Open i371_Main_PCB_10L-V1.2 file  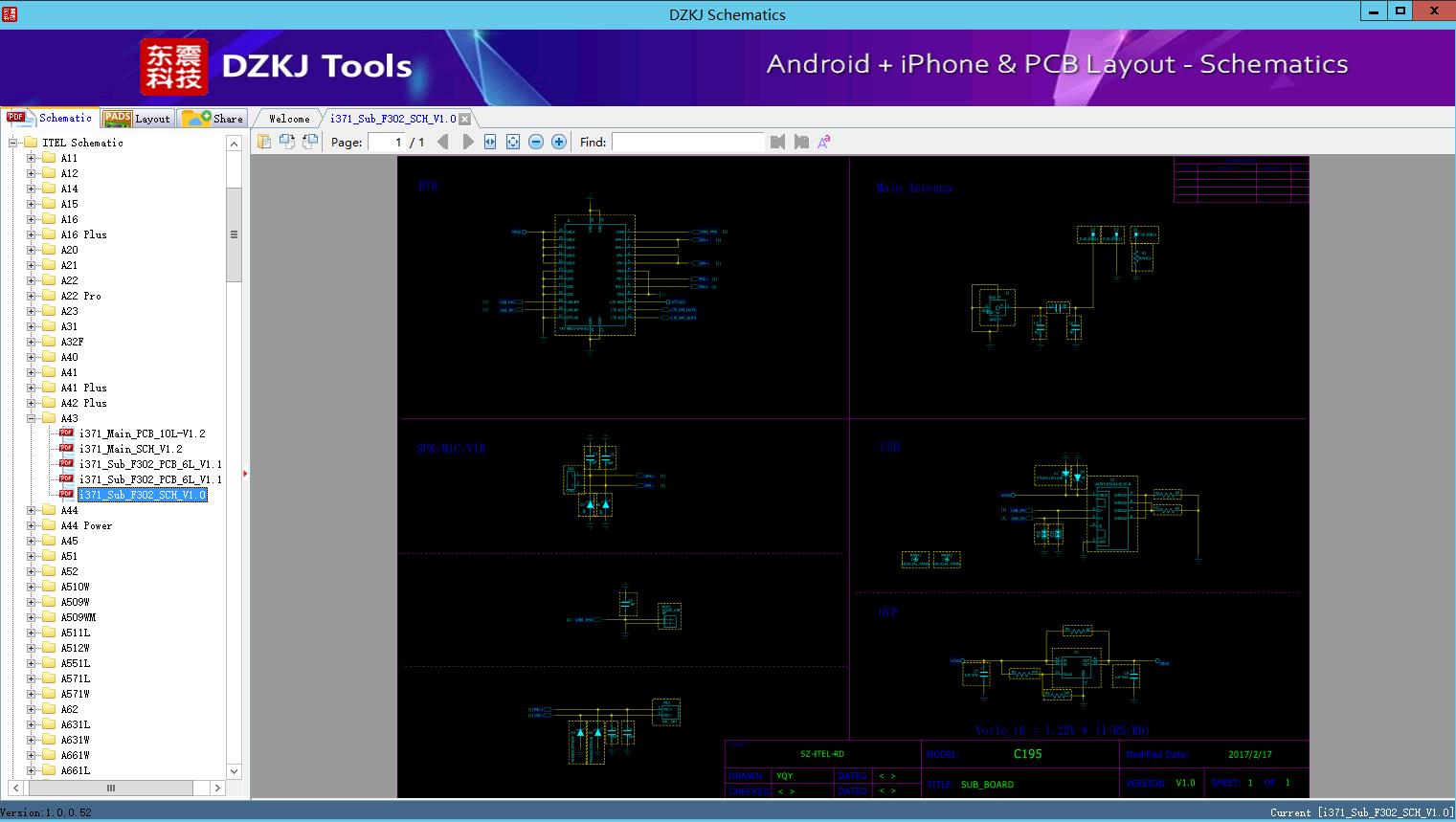coord(142,433)
